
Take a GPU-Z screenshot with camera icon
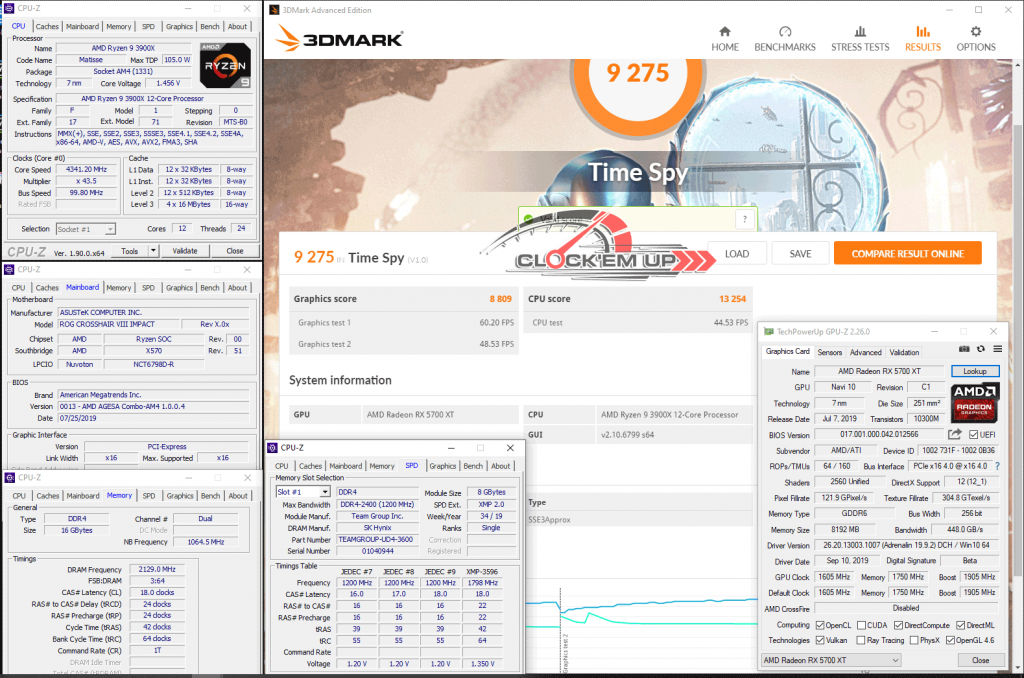964,348
